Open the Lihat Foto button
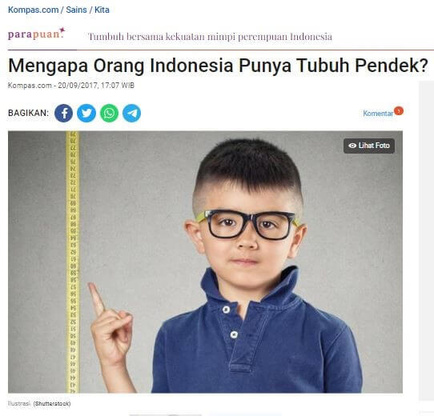This screenshot has width=434, height=416. coord(369,146)
